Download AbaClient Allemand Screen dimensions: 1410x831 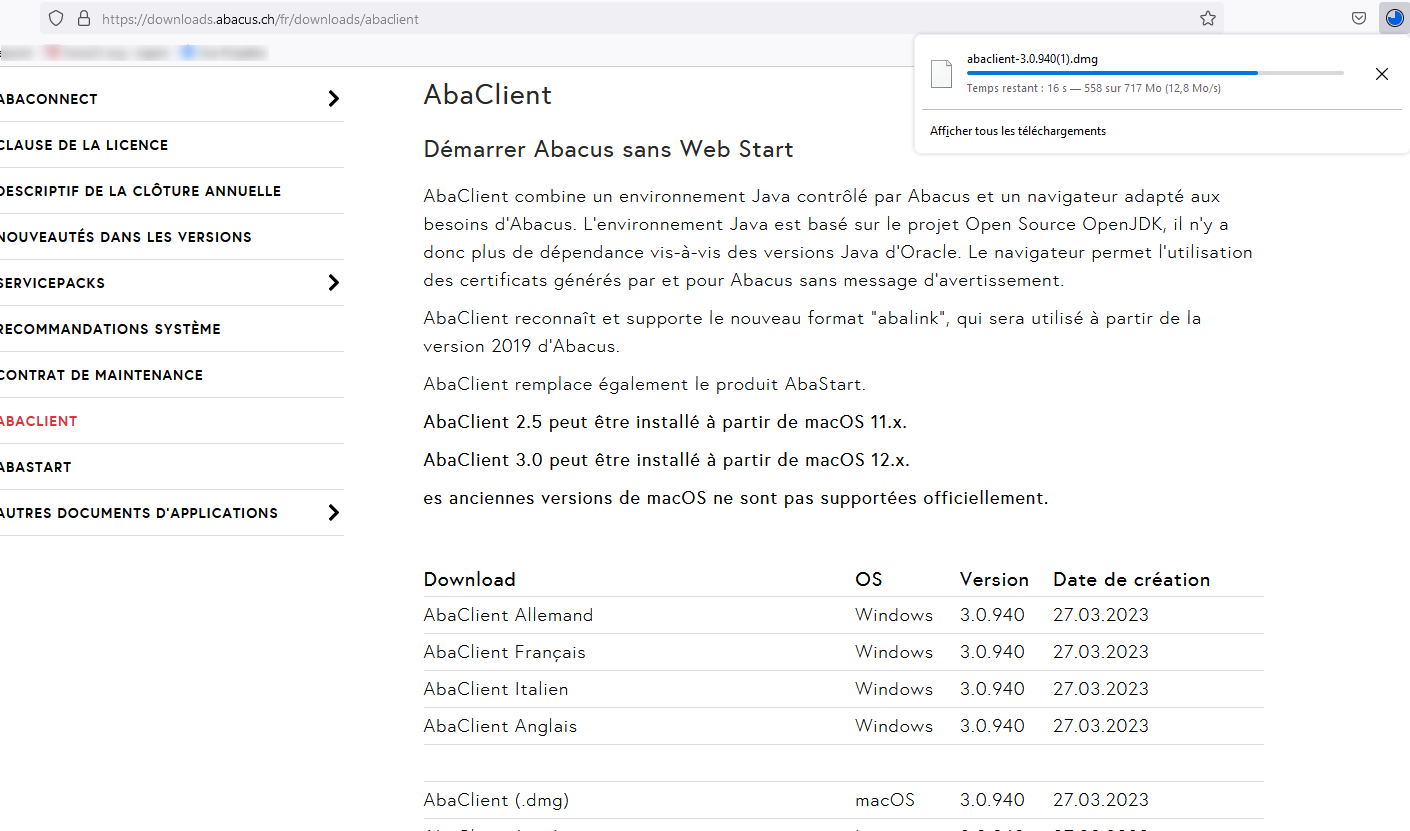tap(508, 615)
